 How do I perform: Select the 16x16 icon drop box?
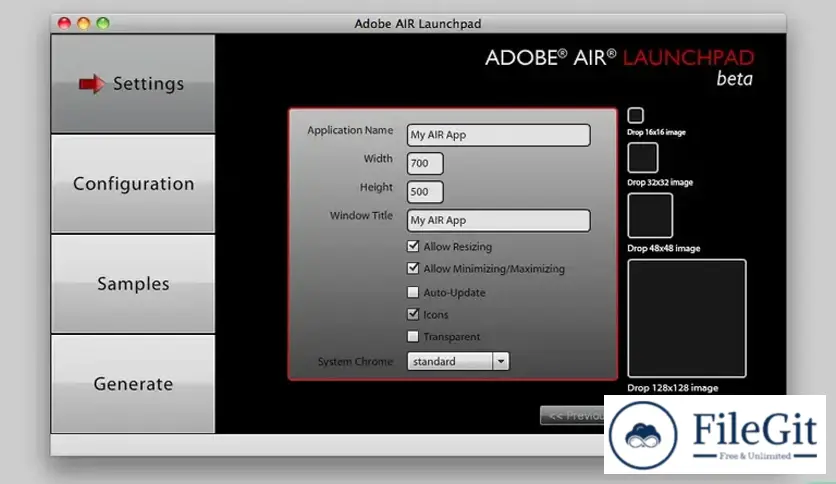(635, 115)
